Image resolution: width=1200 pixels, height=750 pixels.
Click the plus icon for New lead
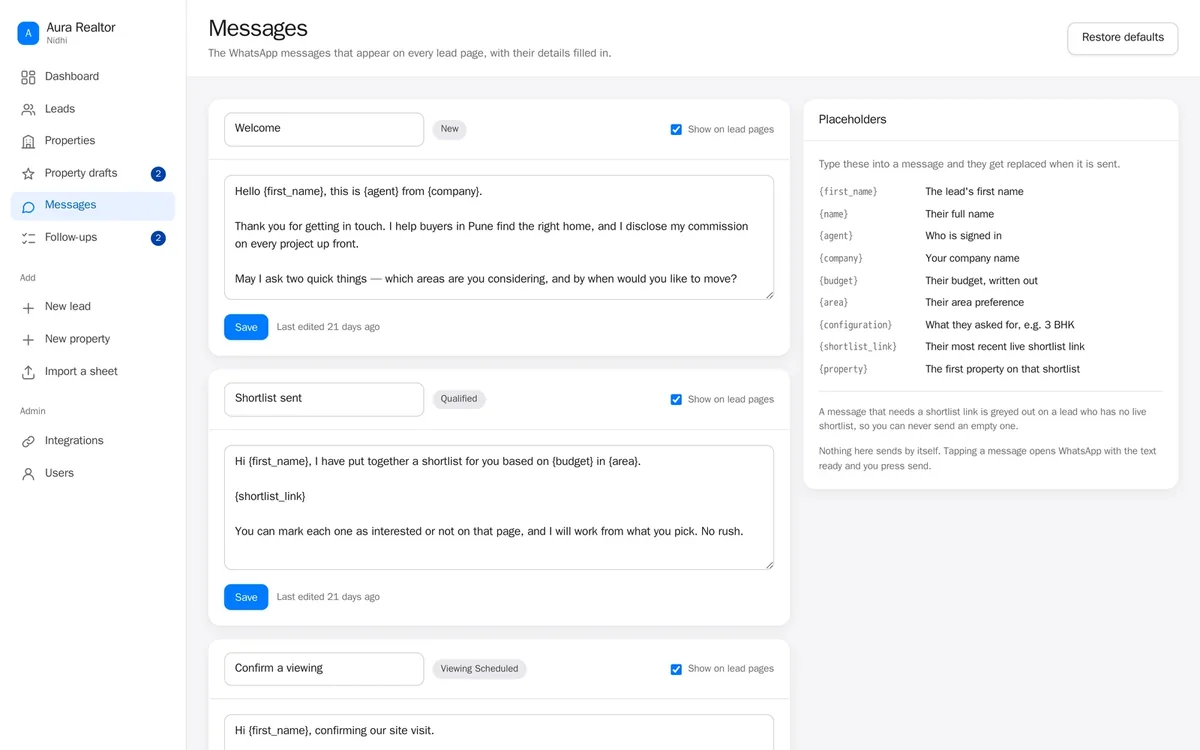[28, 307]
